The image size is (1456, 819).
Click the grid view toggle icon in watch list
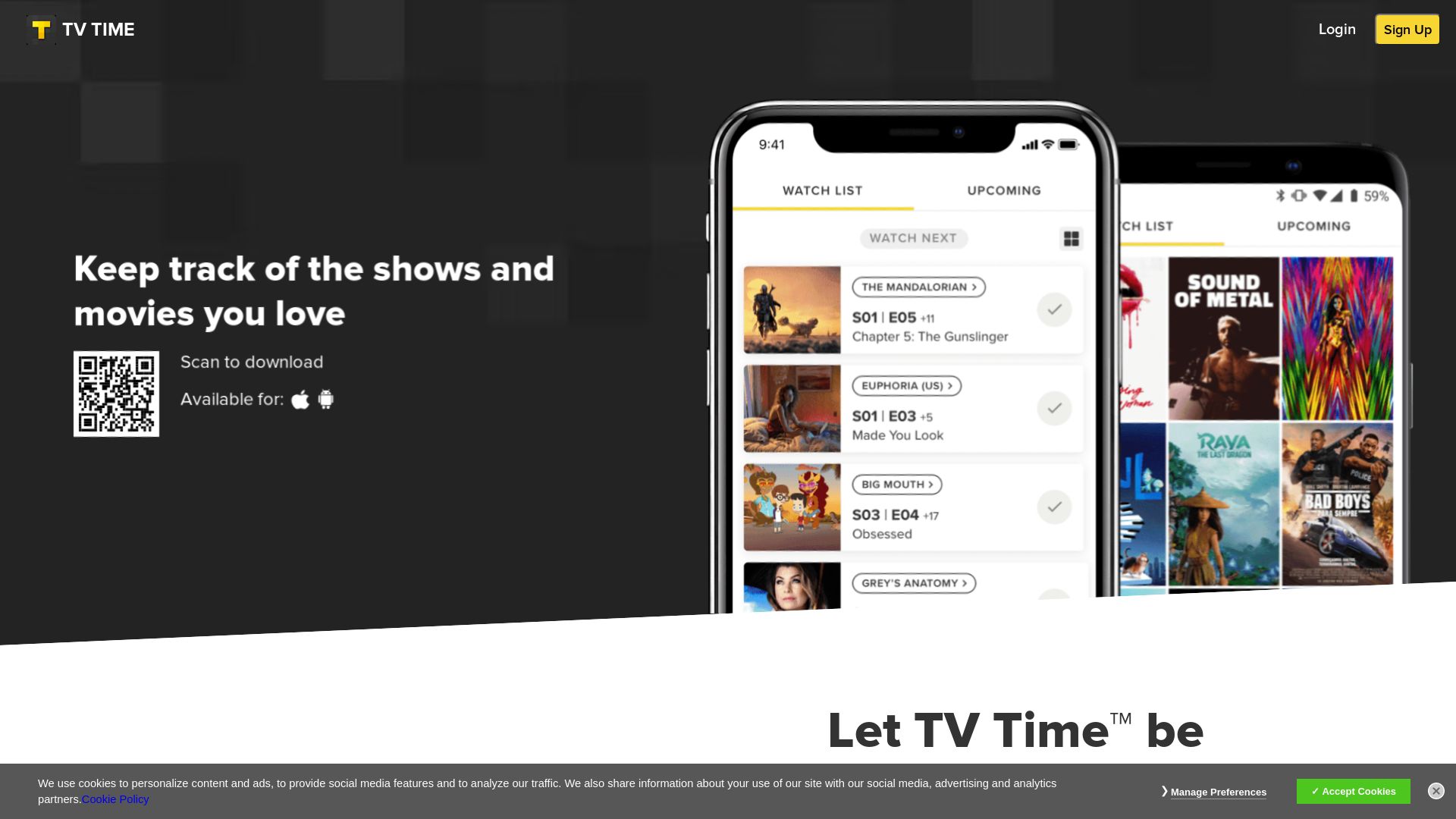click(x=1071, y=238)
